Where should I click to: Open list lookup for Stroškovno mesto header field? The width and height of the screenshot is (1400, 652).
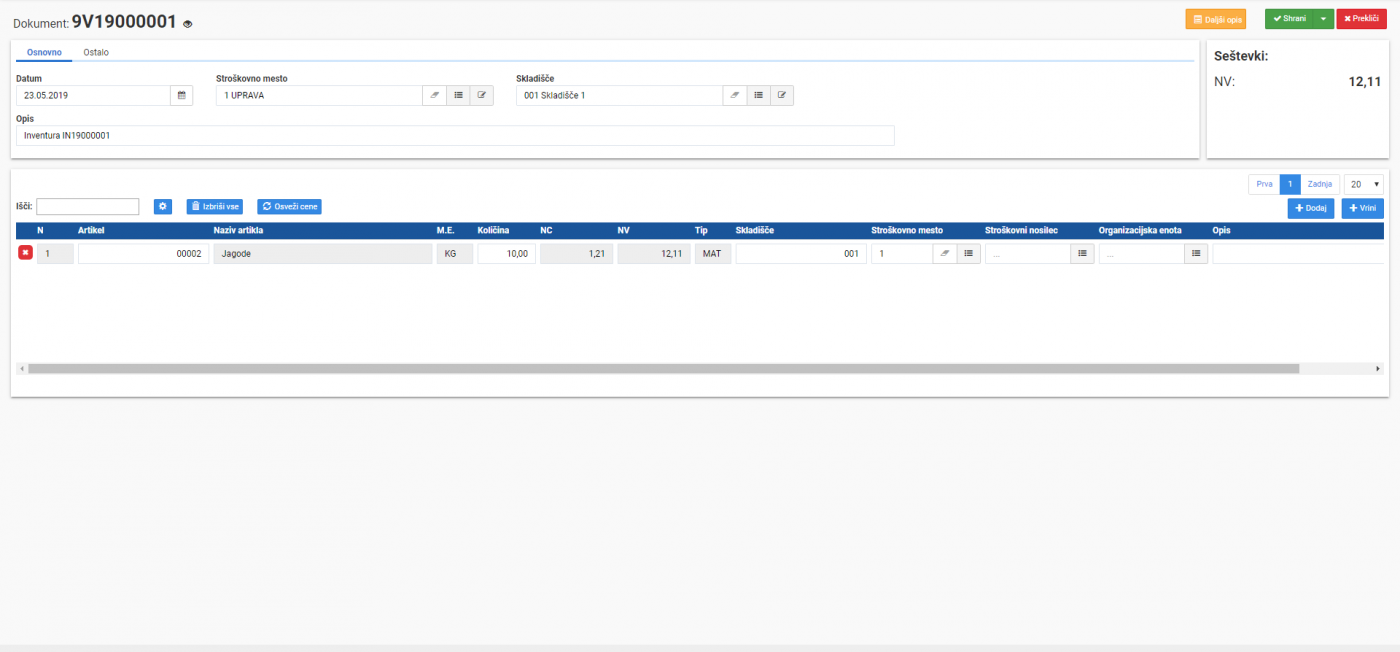pos(458,95)
